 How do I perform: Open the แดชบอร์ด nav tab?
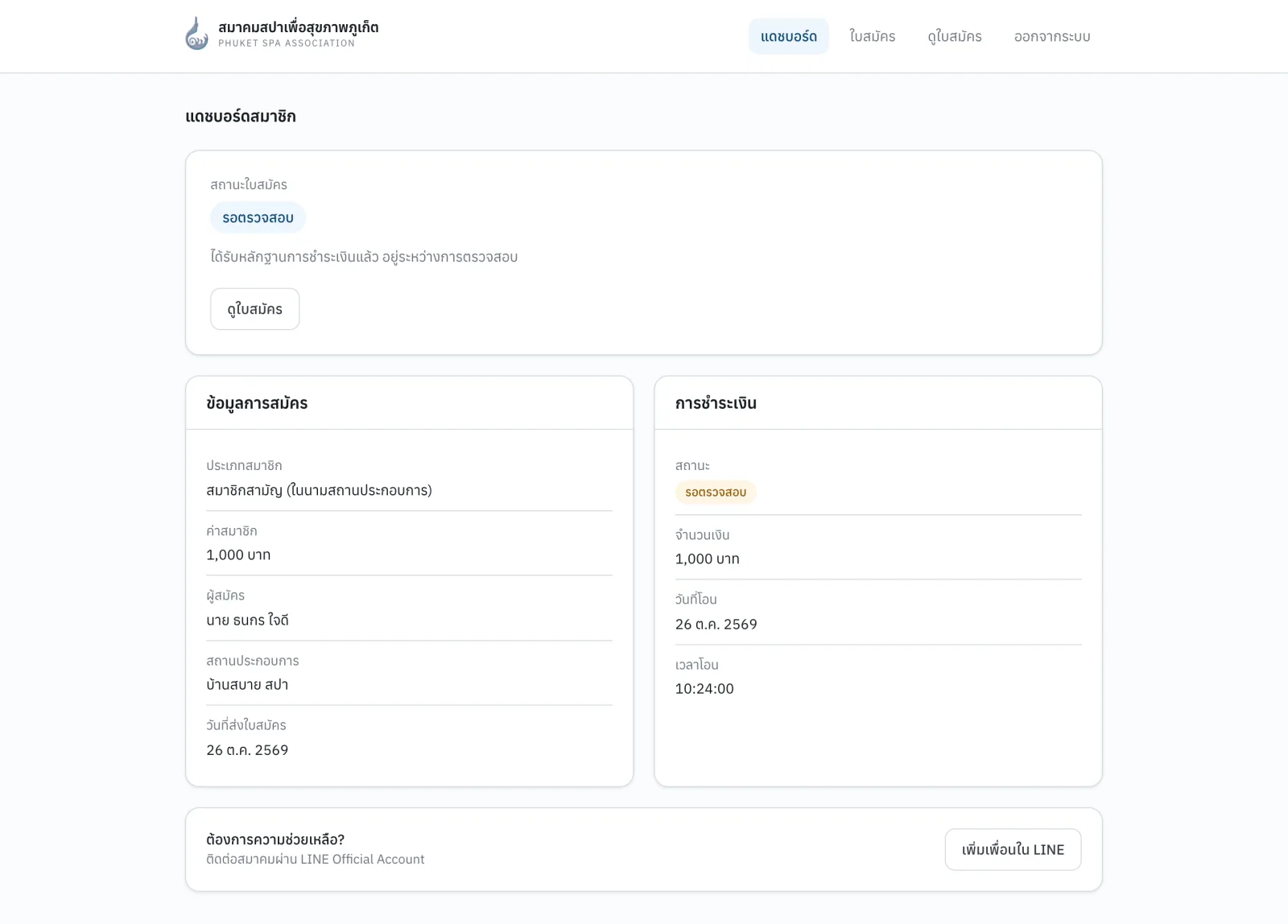(x=789, y=36)
